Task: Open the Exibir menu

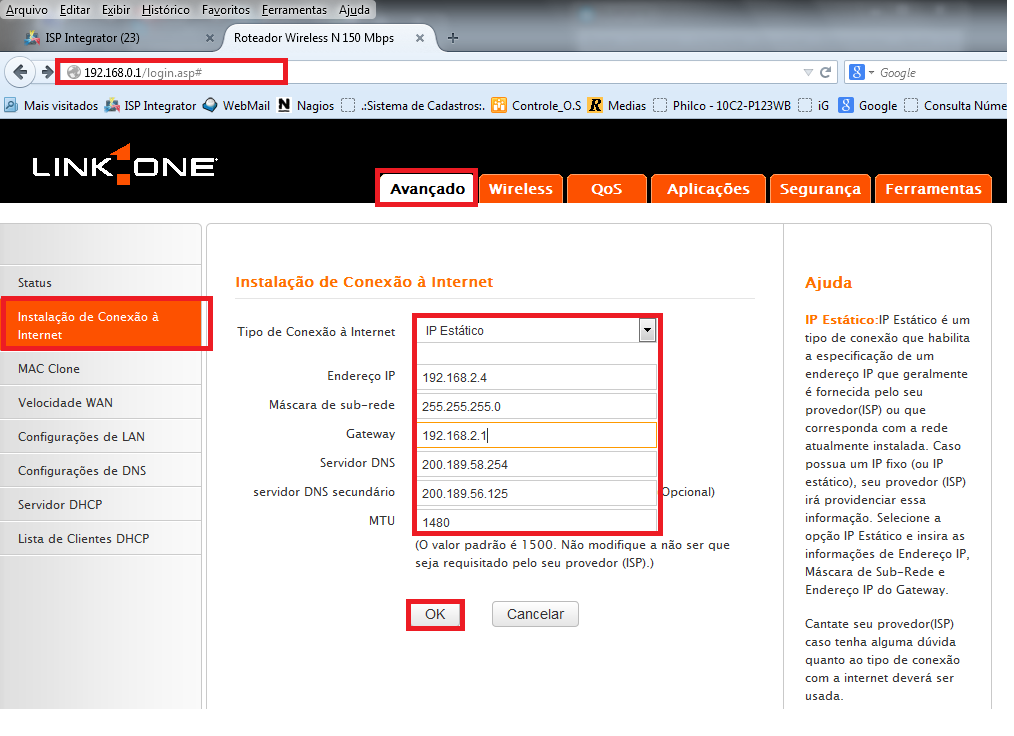Action: (116, 10)
